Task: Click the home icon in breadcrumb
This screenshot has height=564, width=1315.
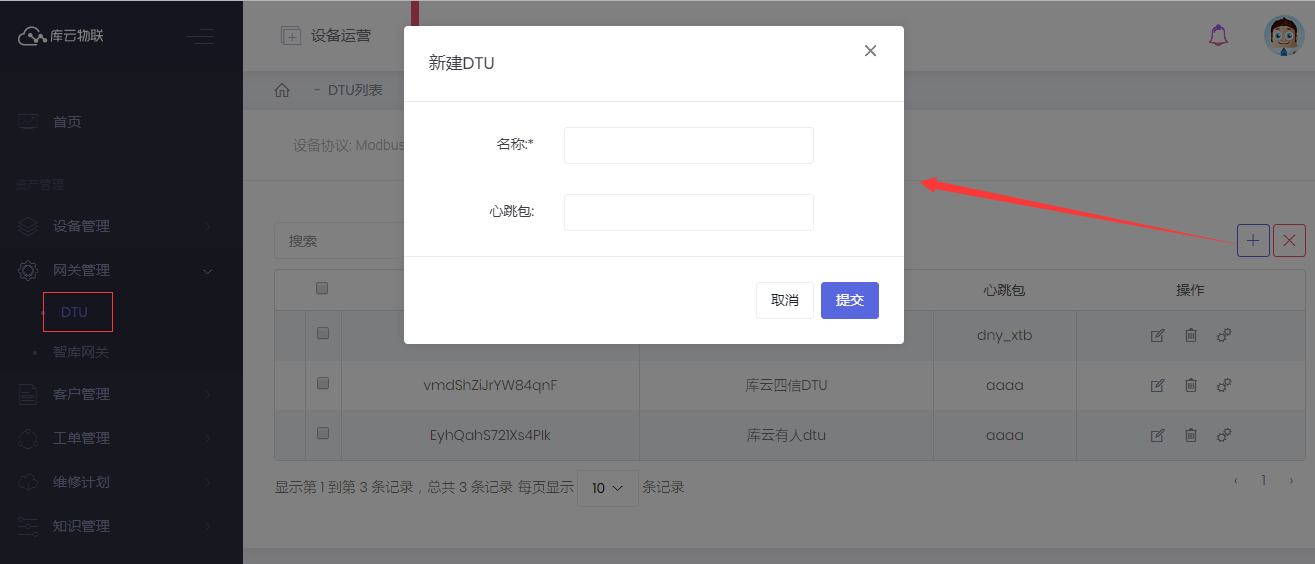Action: (282, 90)
